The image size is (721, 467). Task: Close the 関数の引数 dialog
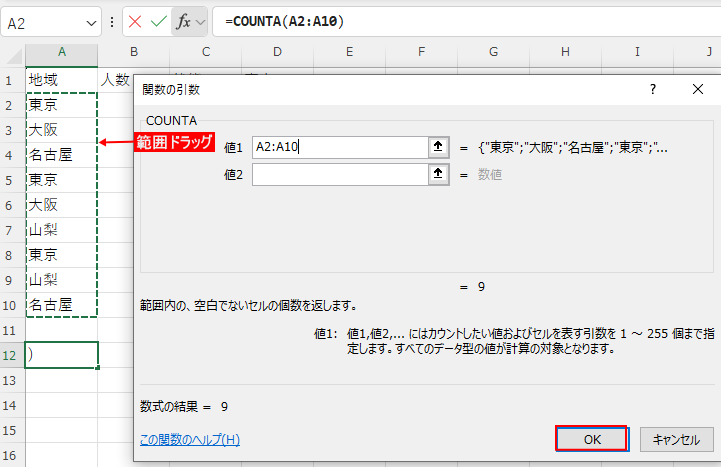point(698,89)
